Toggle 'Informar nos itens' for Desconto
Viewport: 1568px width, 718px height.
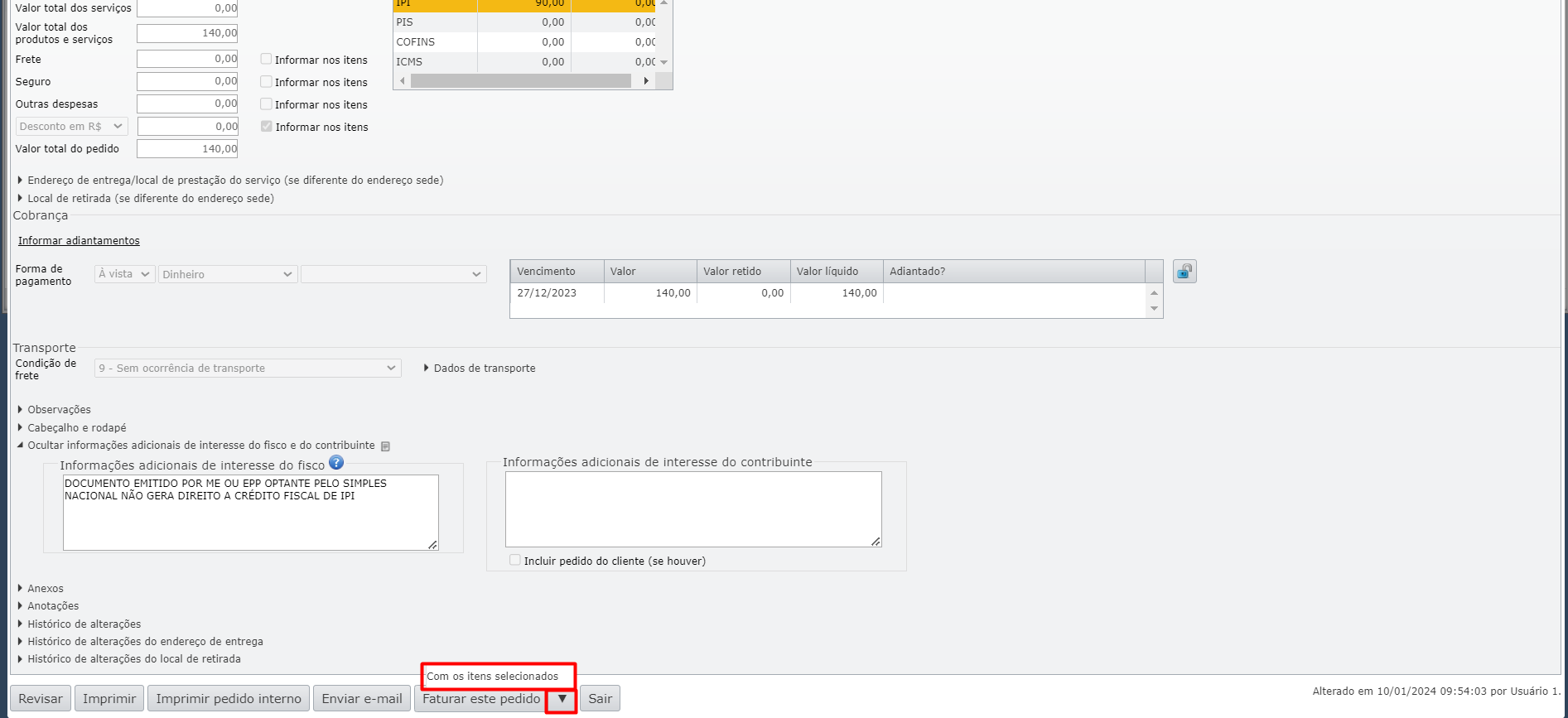(x=267, y=127)
